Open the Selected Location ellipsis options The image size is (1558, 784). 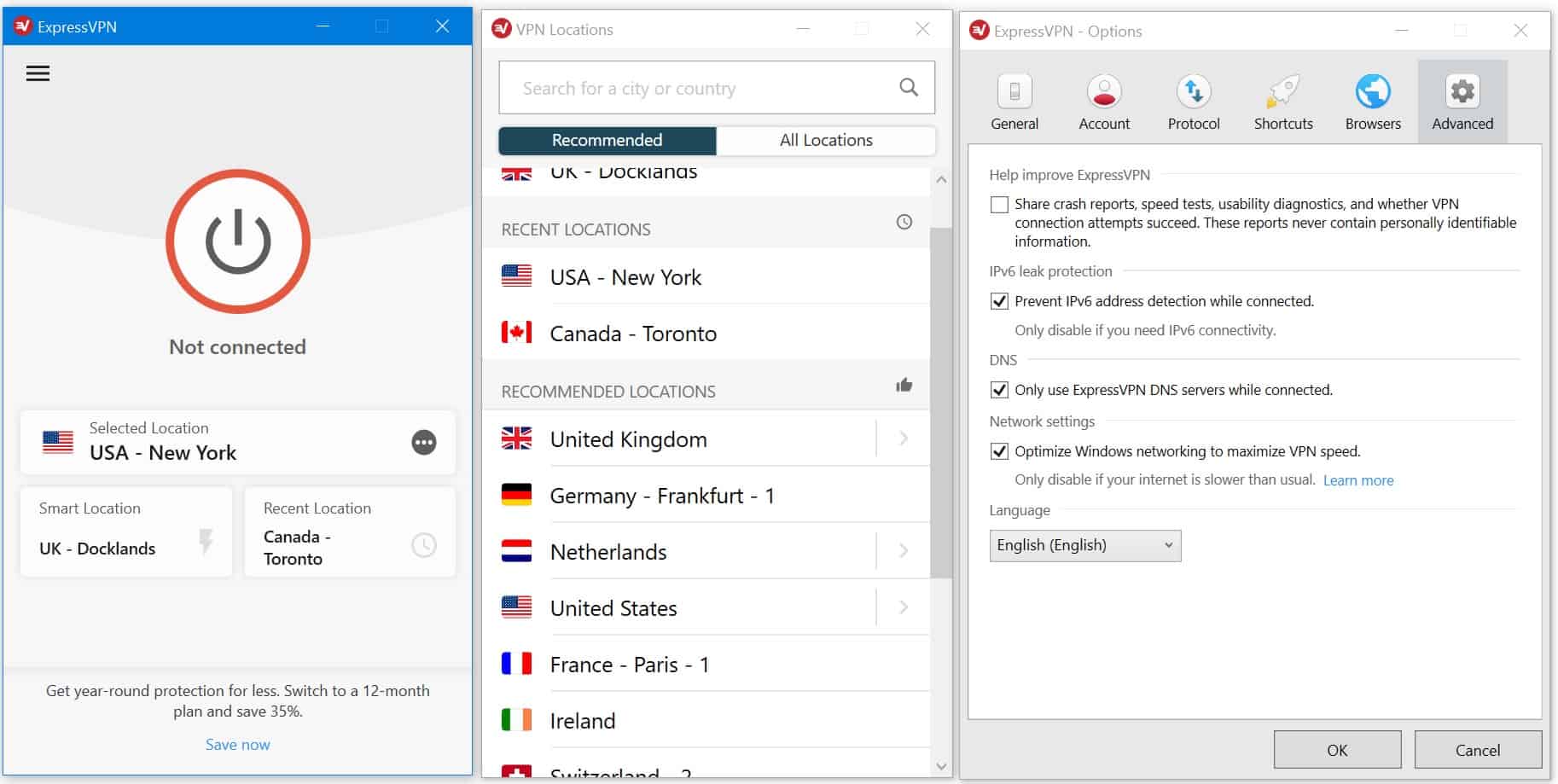(423, 442)
